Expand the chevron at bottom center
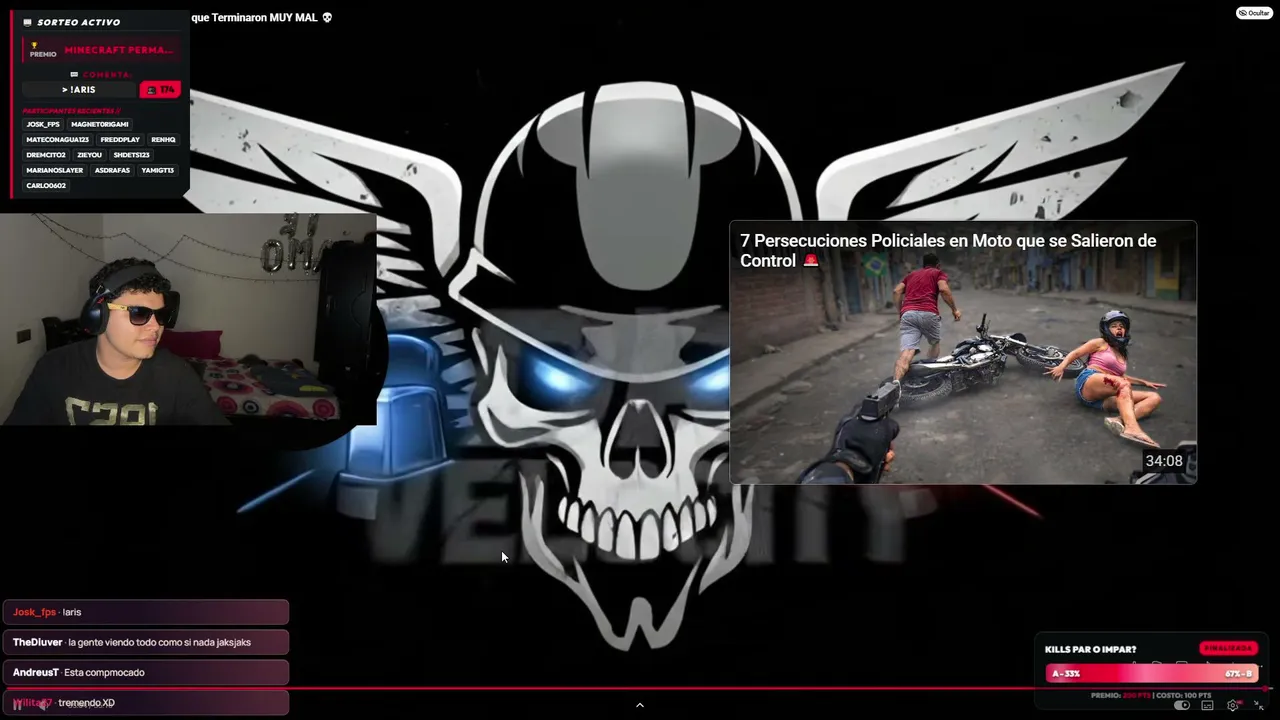 pyautogui.click(x=640, y=705)
